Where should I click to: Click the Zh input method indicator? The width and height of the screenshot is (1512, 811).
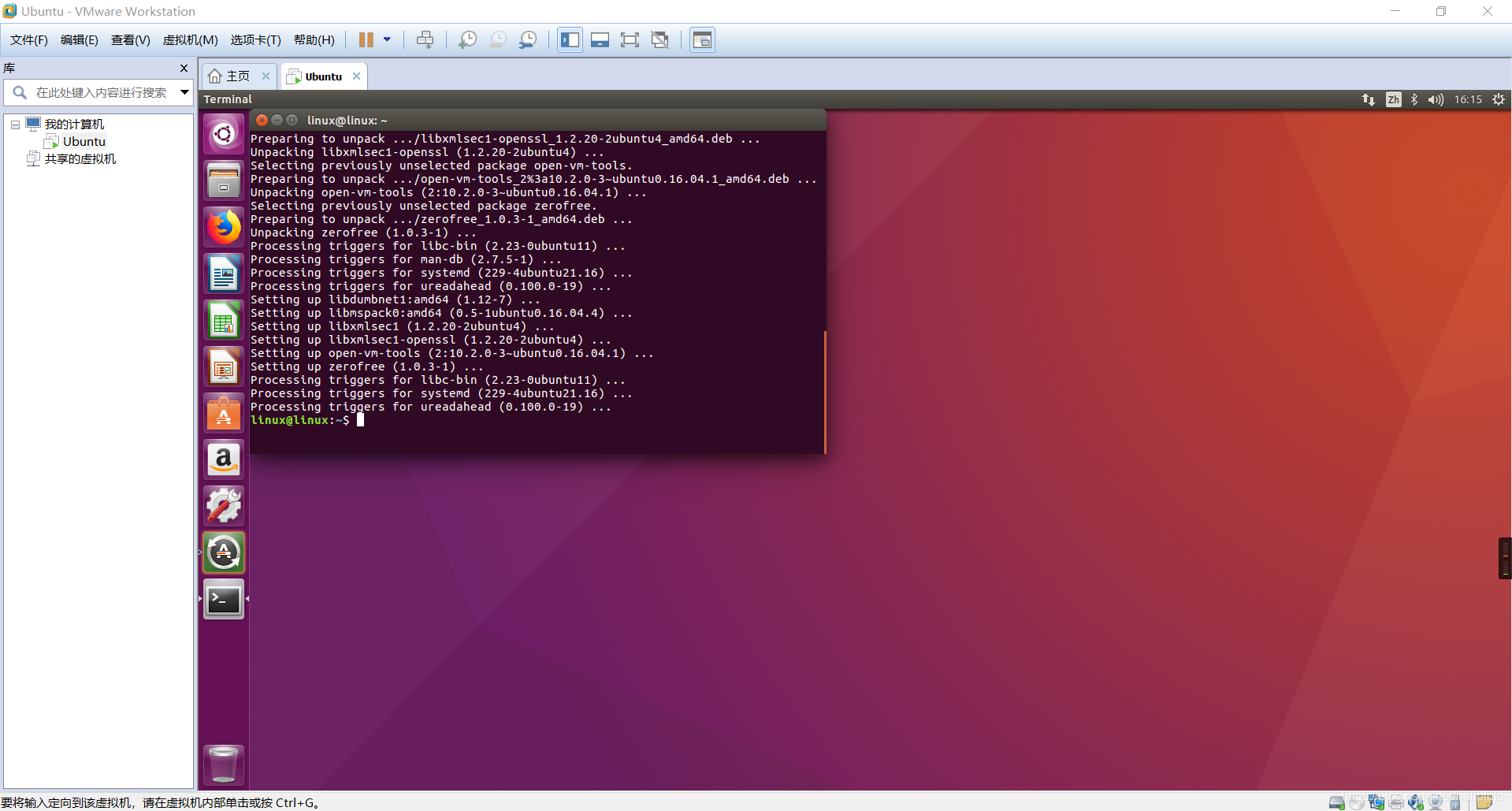click(x=1394, y=99)
